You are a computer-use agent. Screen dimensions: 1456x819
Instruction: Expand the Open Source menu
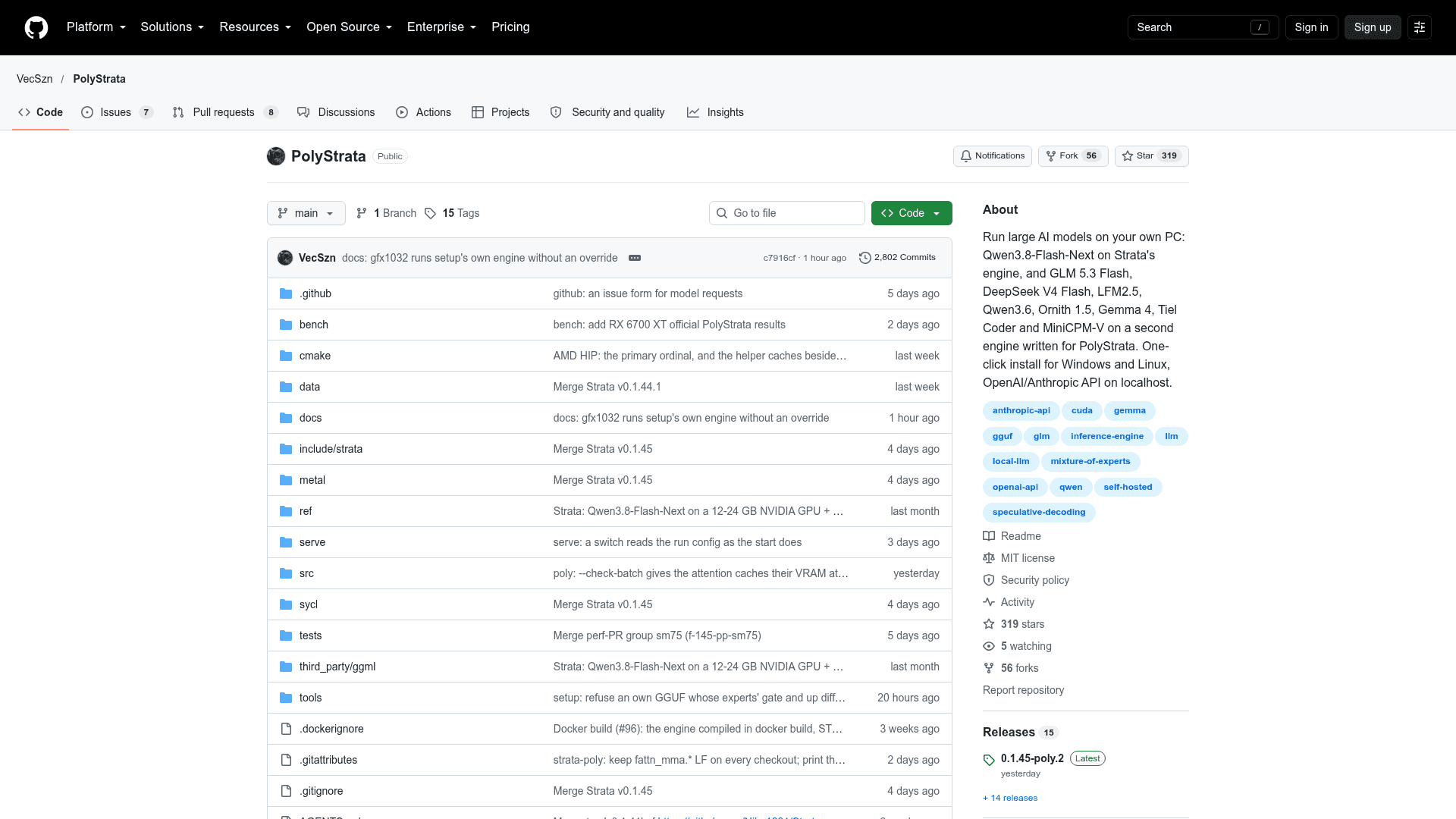click(350, 27)
